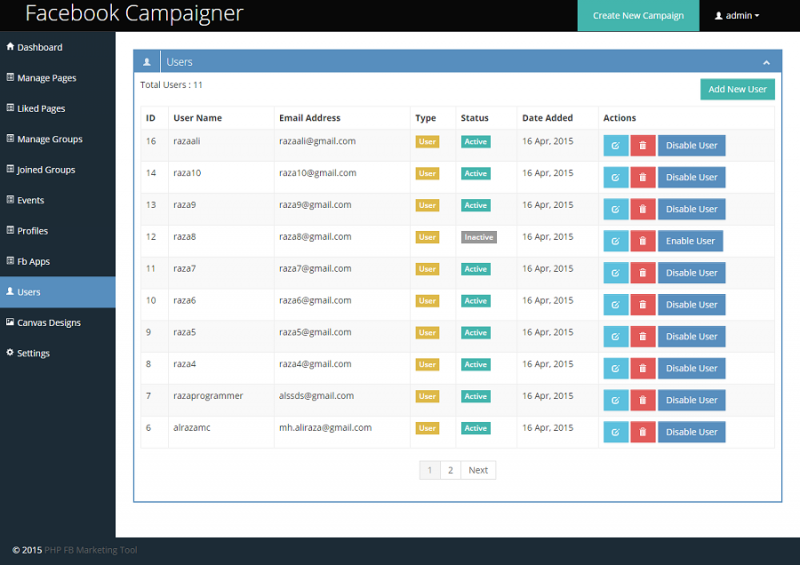This screenshot has width=800, height=565.
Task: Open Joined Groups menu item
Action: pos(58,169)
